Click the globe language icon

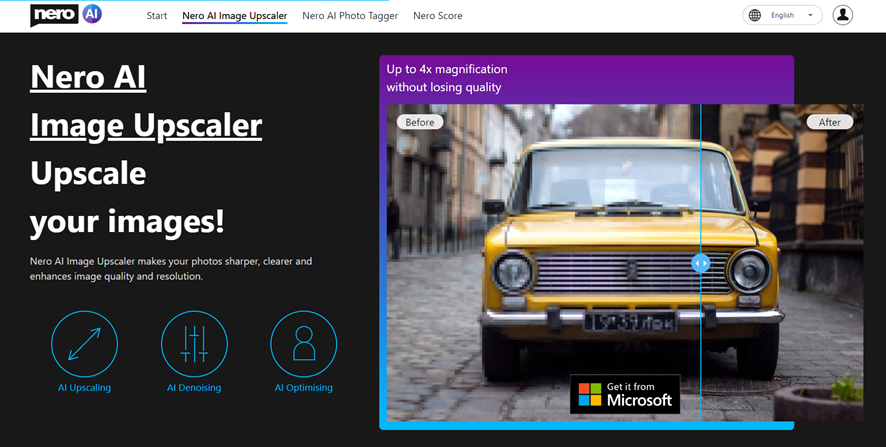coord(755,15)
